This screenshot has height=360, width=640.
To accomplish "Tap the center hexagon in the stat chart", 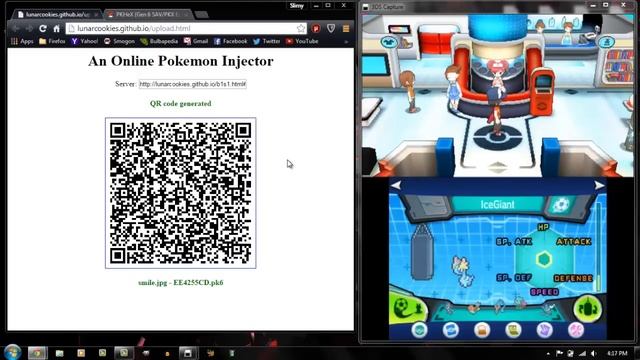I will click(544, 259).
